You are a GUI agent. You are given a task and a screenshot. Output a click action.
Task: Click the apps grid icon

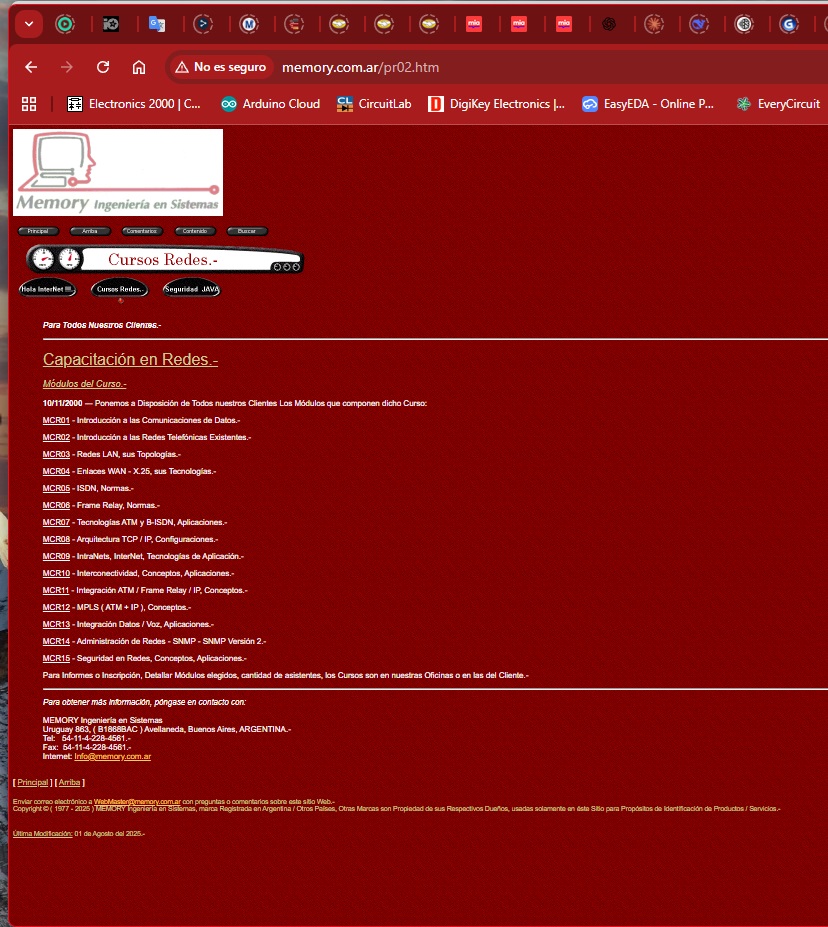(x=28, y=103)
